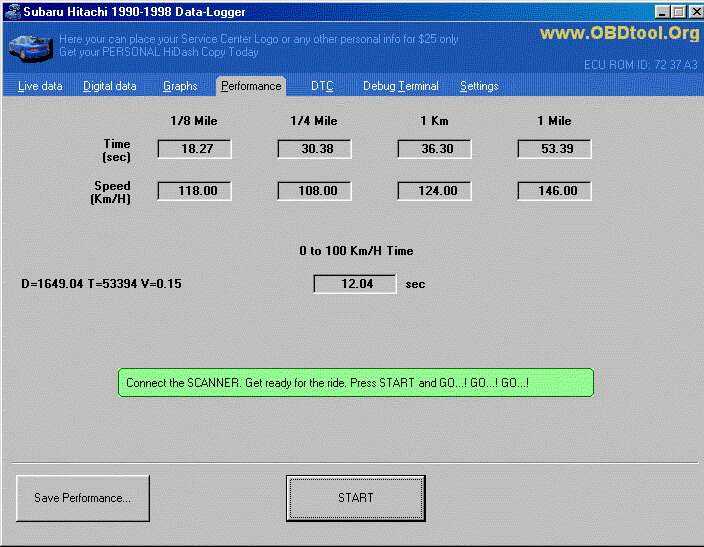Switch to the Settings tab
The width and height of the screenshot is (704, 547).
[x=479, y=86]
